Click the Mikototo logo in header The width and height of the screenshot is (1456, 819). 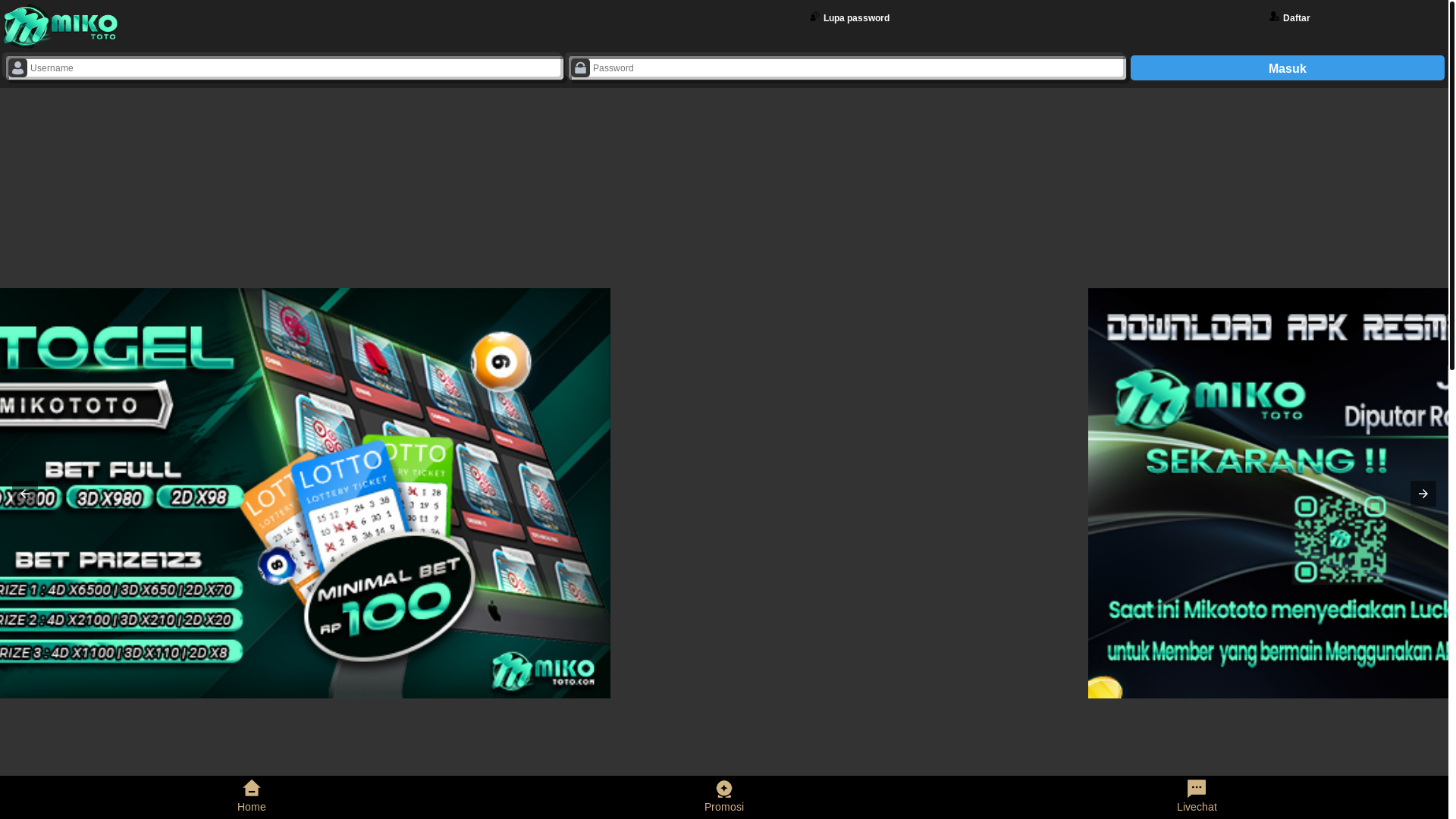point(61,27)
